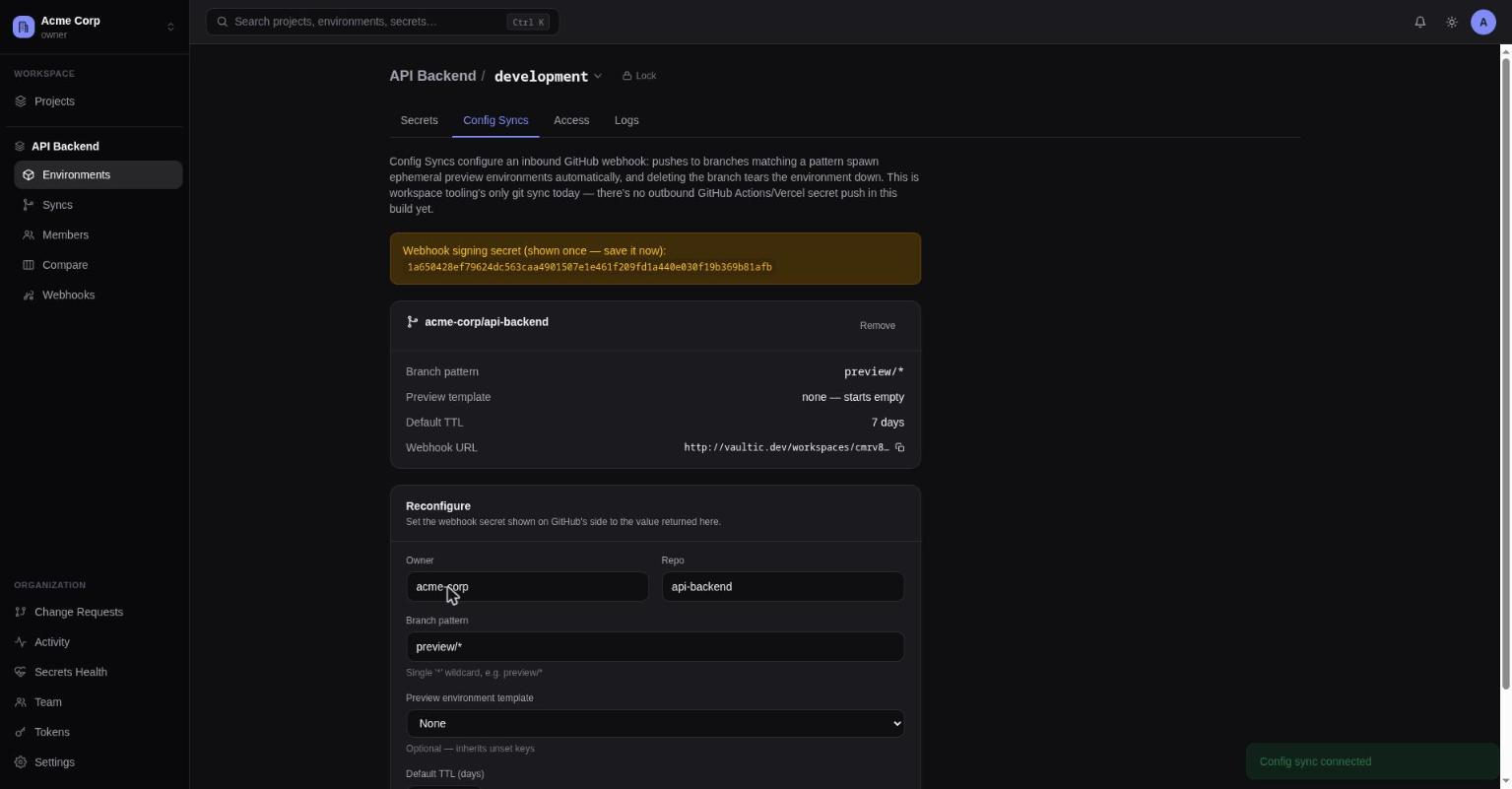Viewport: 1512px width, 789px height.
Task: Focus the search projects input field
Action: [x=382, y=22]
